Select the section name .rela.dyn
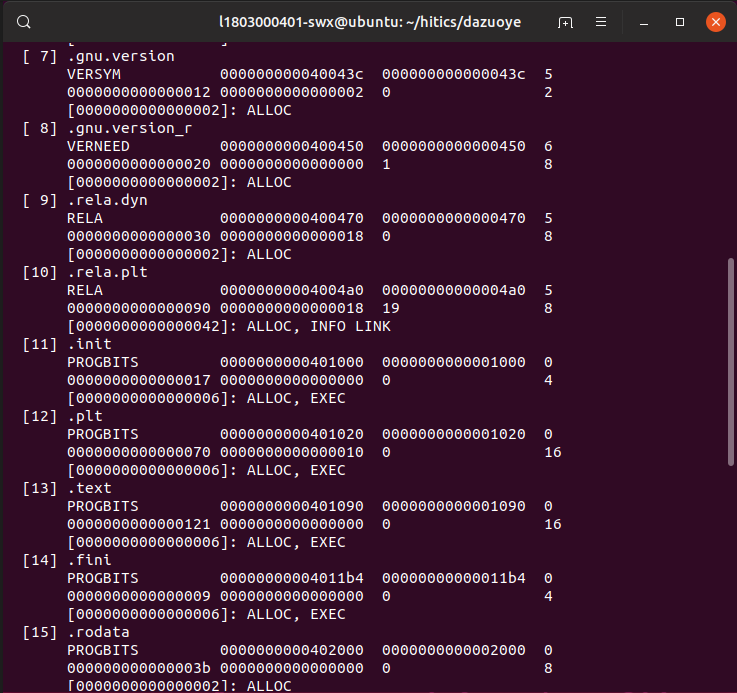The image size is (737, 693). (x=108, y=200)
